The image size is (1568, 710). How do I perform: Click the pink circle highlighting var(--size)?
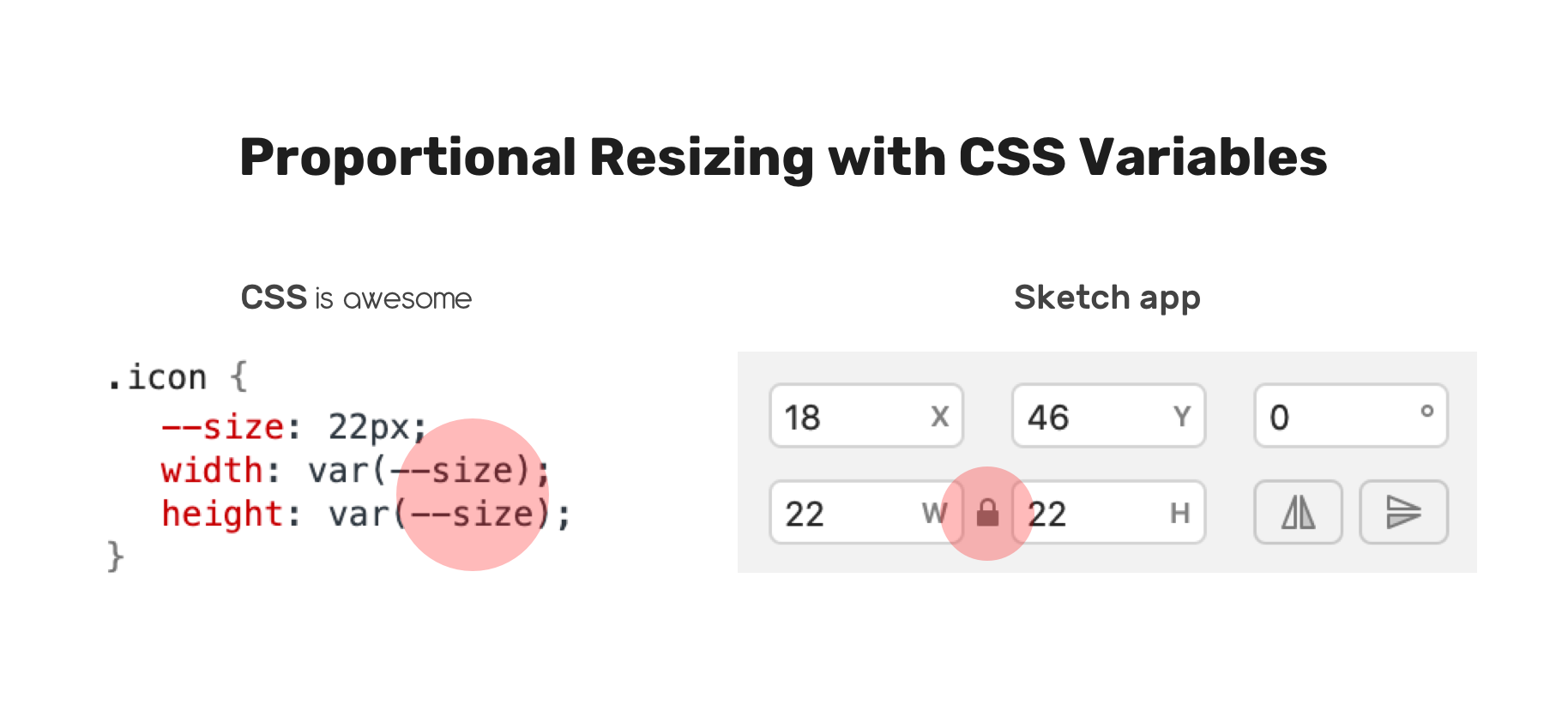473,493
